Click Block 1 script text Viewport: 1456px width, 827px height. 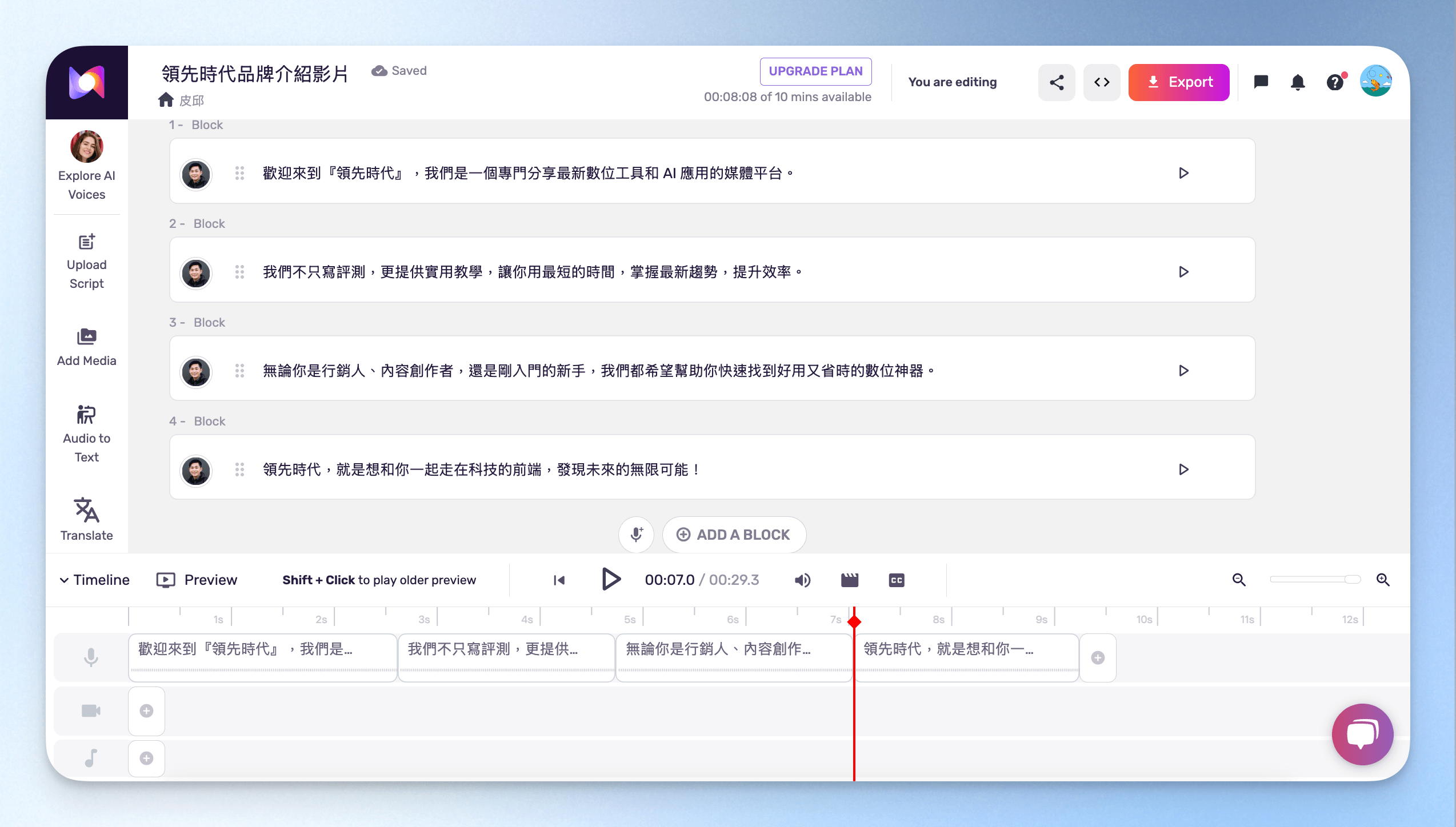click(528, 173)
